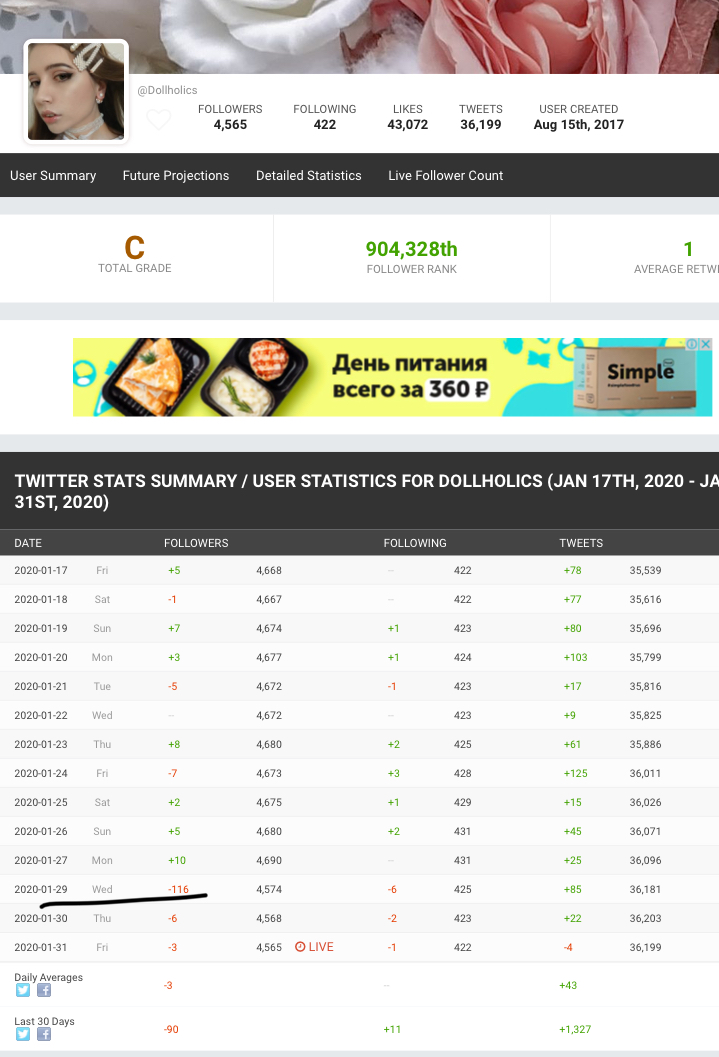Open the Future Projections tab
The height and width of the screenshot is (1057, 719).
pos(176,175)
